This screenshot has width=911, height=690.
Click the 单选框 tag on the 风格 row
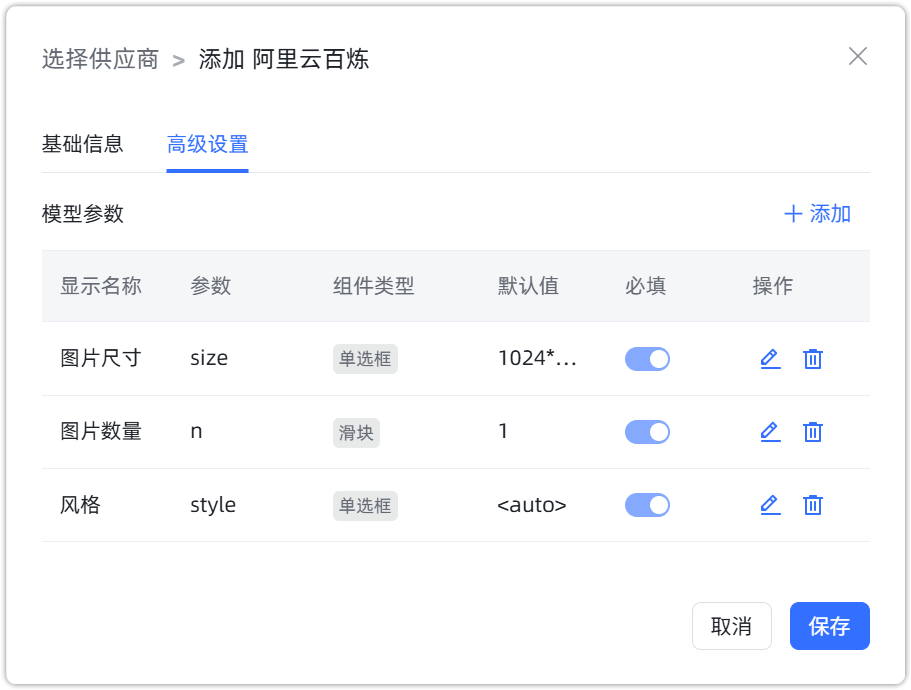pyautogui.click(x=365, y=505)
